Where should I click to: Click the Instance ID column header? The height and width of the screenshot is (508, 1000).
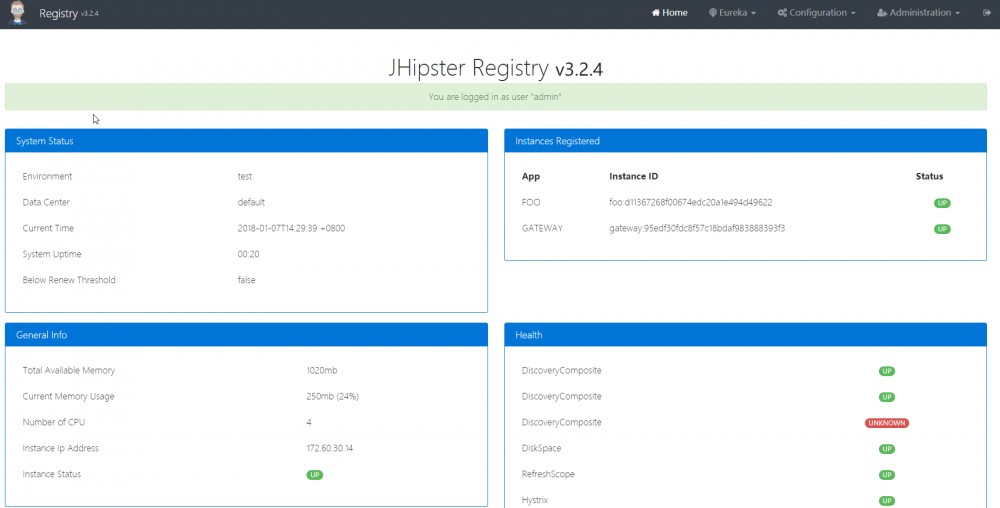click(x=633, y=176)
